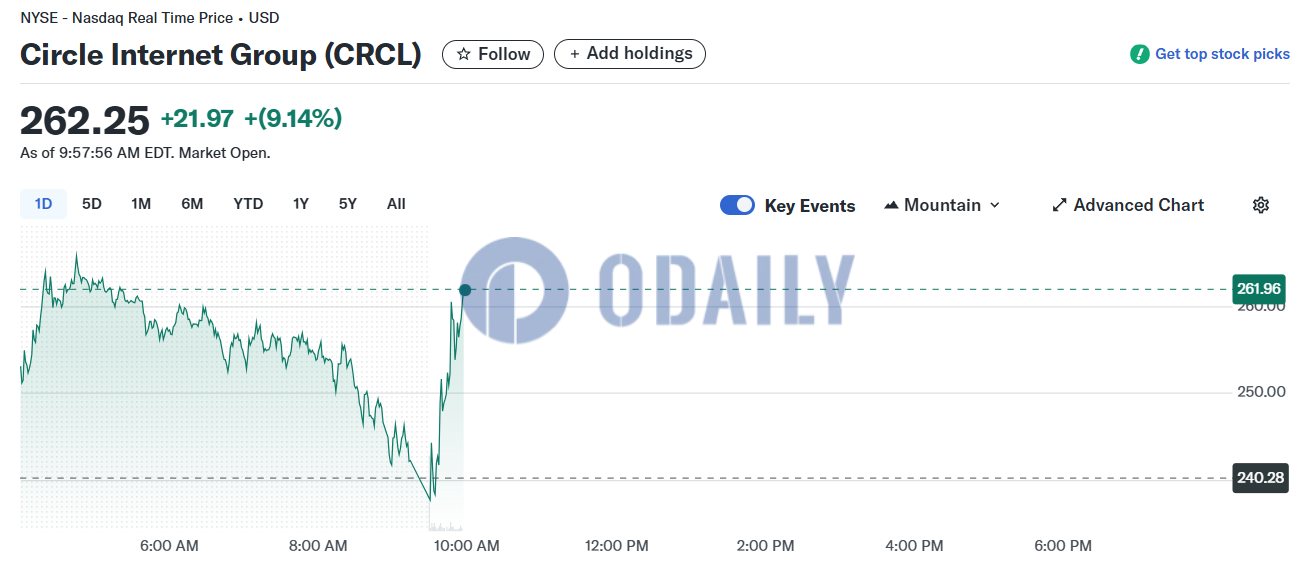Click the chevron next to Mountain

click(994, 205)
